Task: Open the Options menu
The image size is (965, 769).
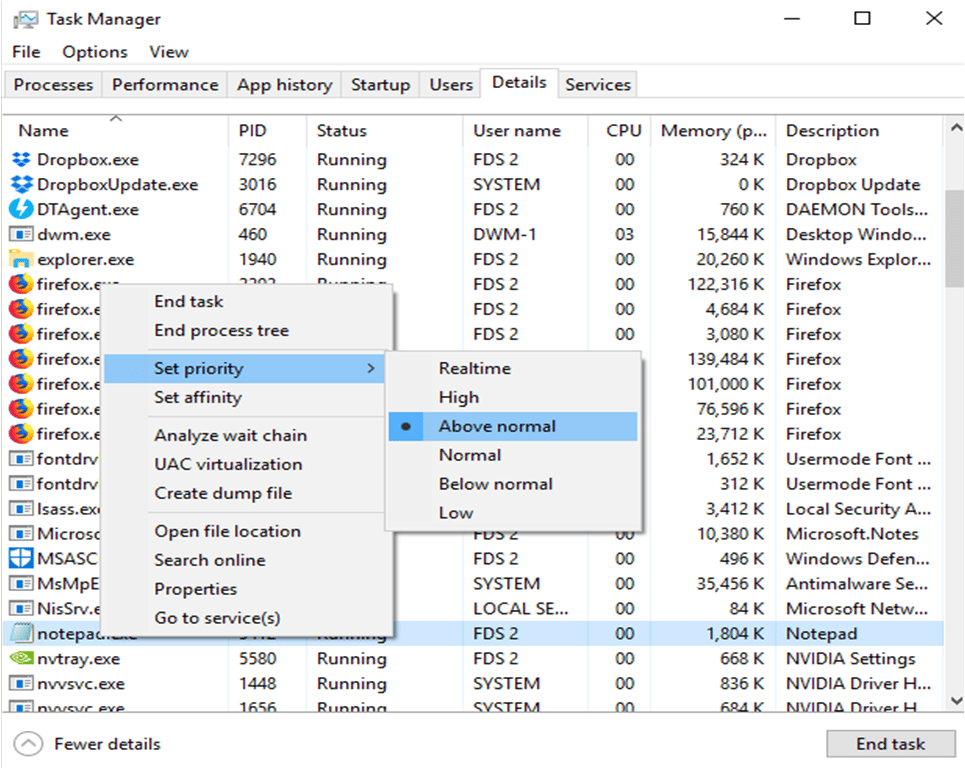Action: point(95,52)
